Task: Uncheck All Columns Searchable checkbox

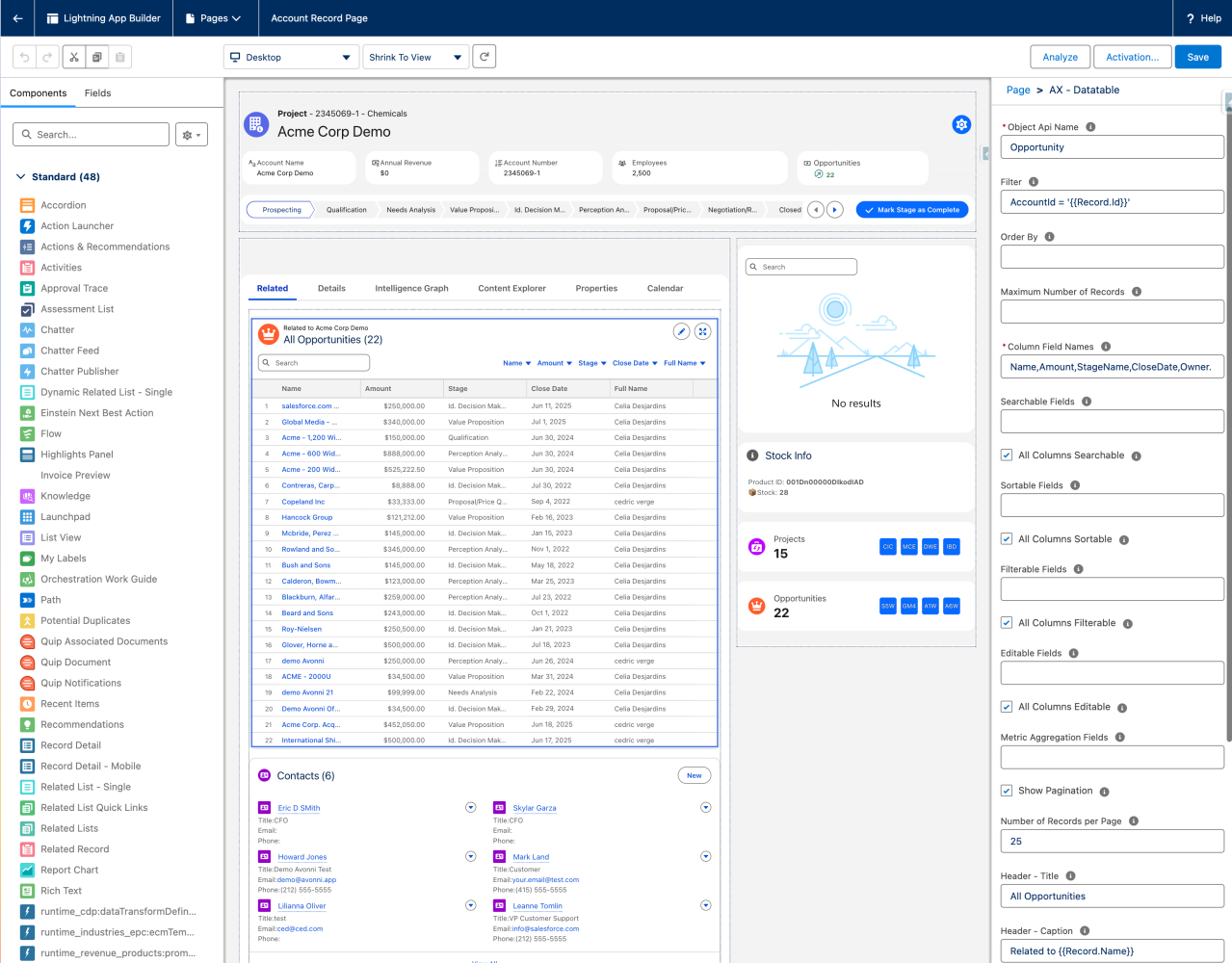Action: [1007, 455]
